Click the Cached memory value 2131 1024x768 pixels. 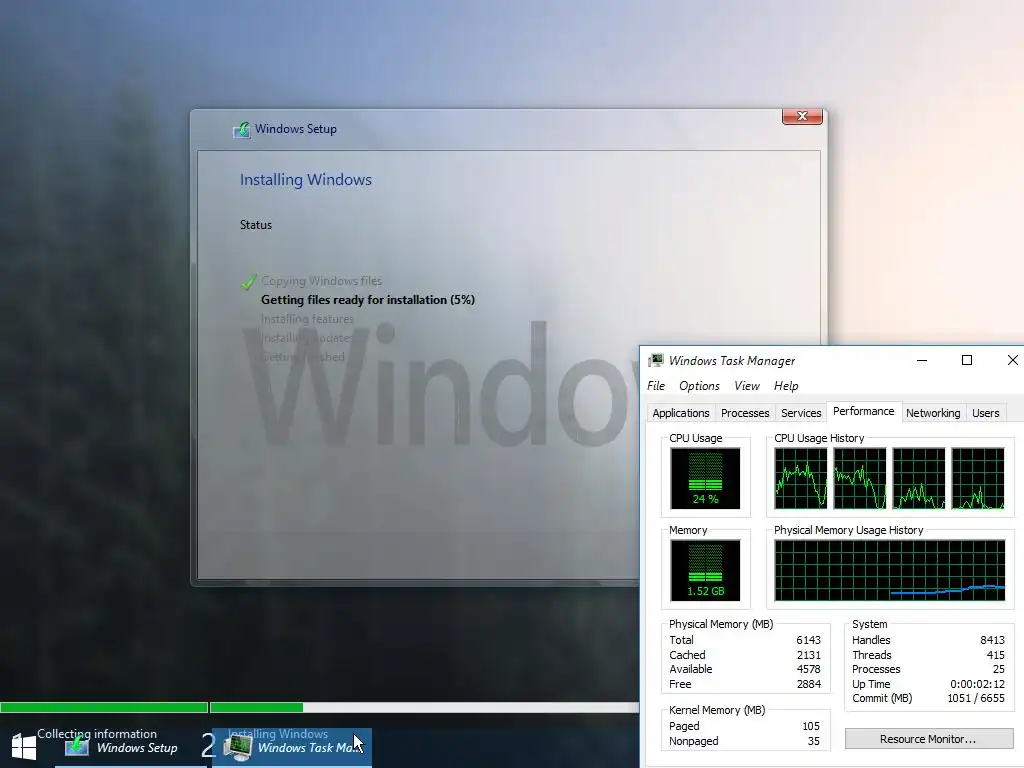click(x=808, y=655)
